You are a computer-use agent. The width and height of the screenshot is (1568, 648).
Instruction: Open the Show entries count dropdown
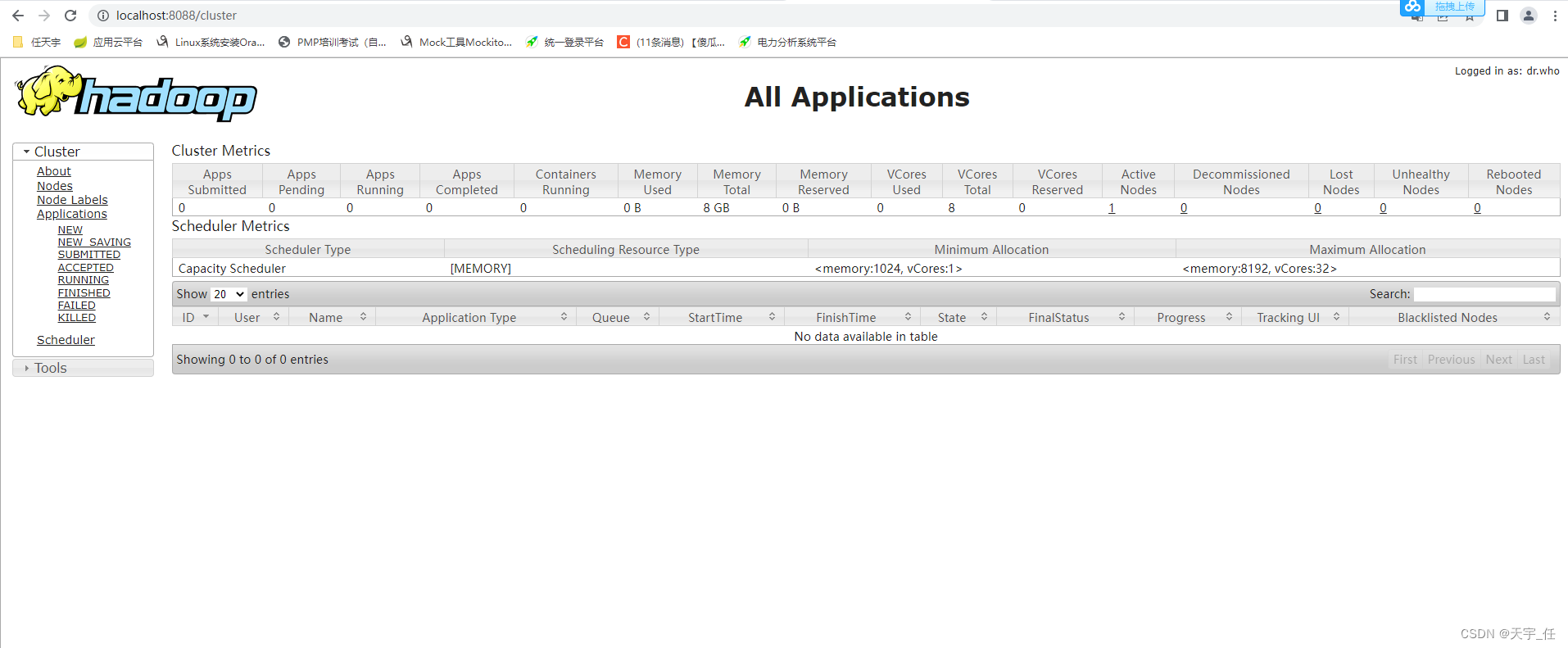point(229,294)
